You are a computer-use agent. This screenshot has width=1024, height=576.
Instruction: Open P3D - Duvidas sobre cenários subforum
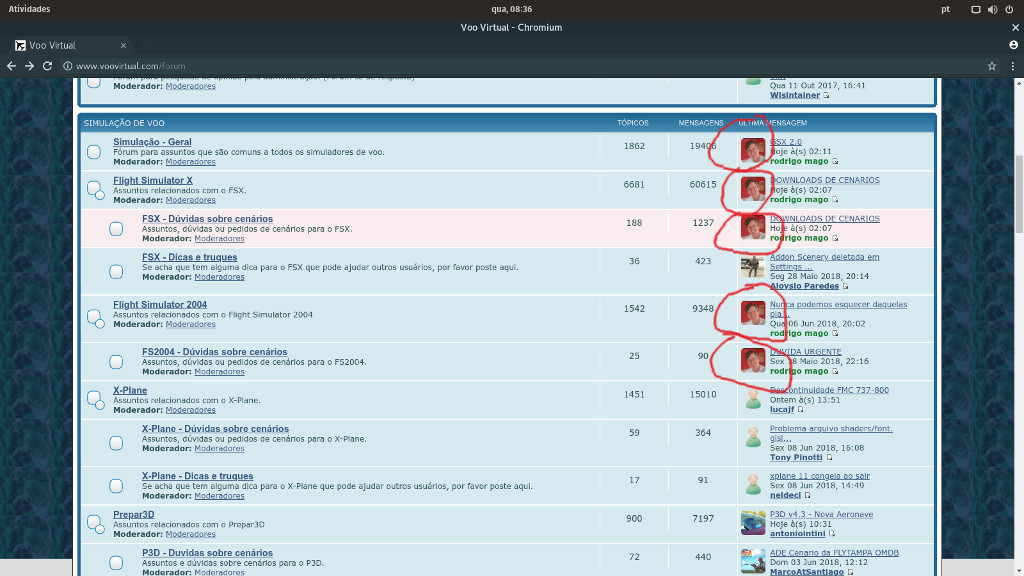click(208, 552)
